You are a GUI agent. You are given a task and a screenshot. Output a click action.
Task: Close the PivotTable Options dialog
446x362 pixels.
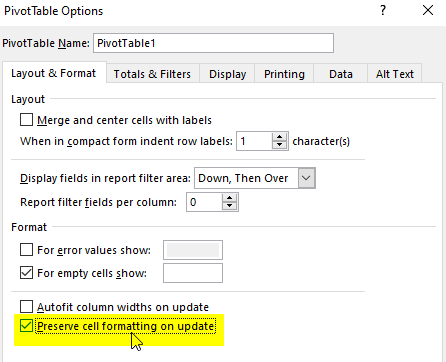tap(428, 10)
